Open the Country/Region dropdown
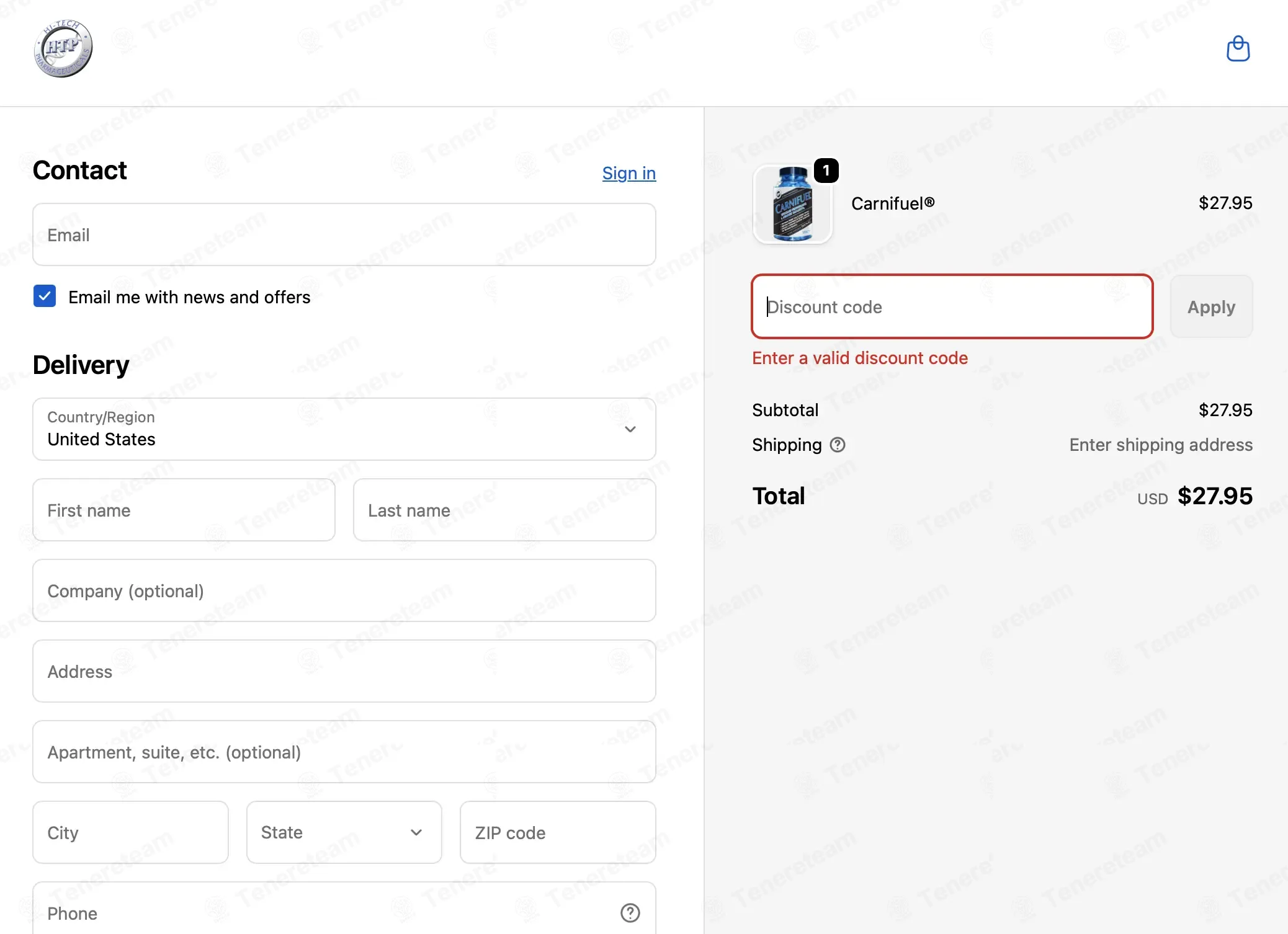The width and height of the screenshot is (1288, 934). pyautogui.click(x=344, y=429)
